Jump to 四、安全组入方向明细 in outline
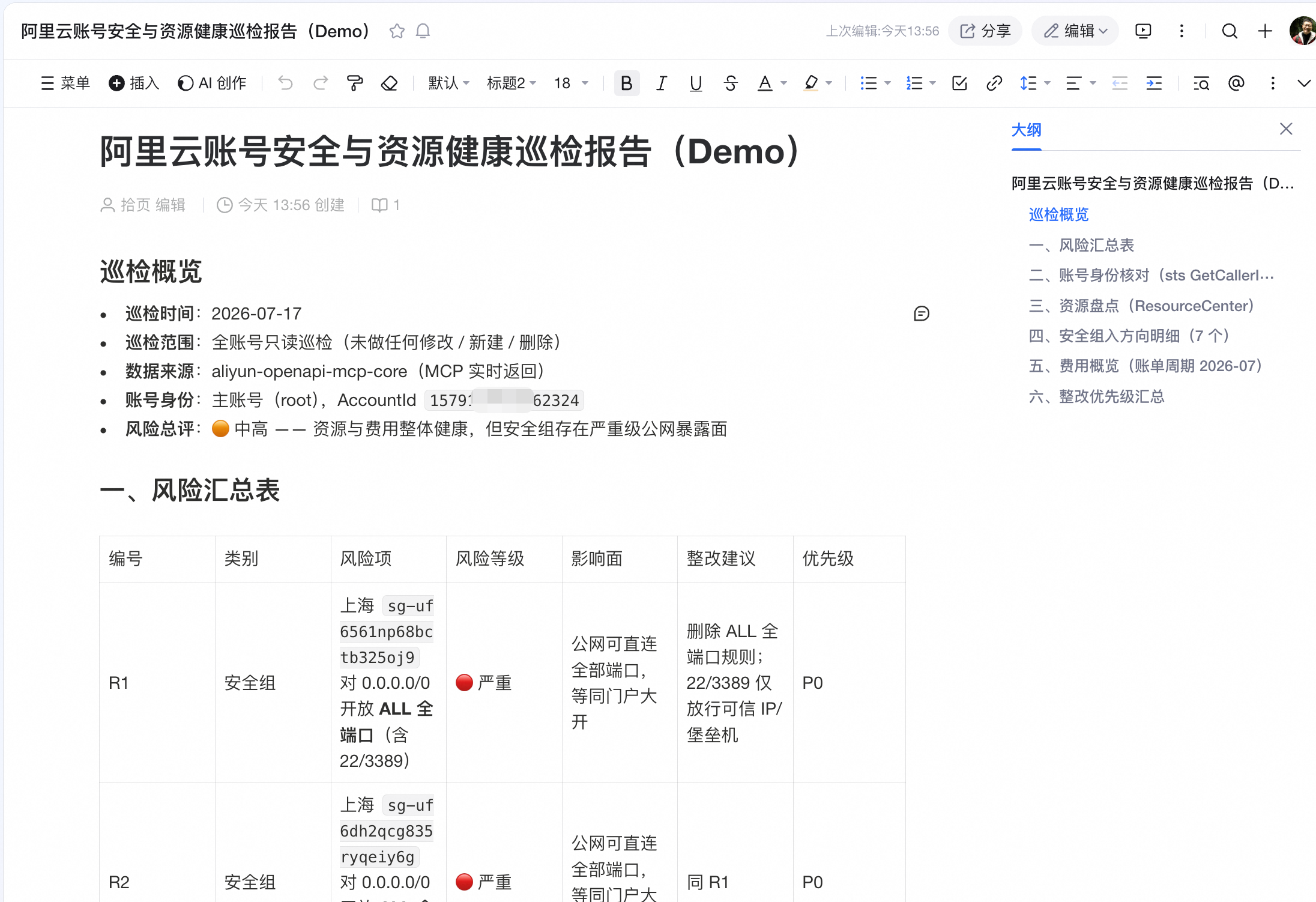Image resolution: width=1316 pixels, height=902 pixels. click(1130, 336)
